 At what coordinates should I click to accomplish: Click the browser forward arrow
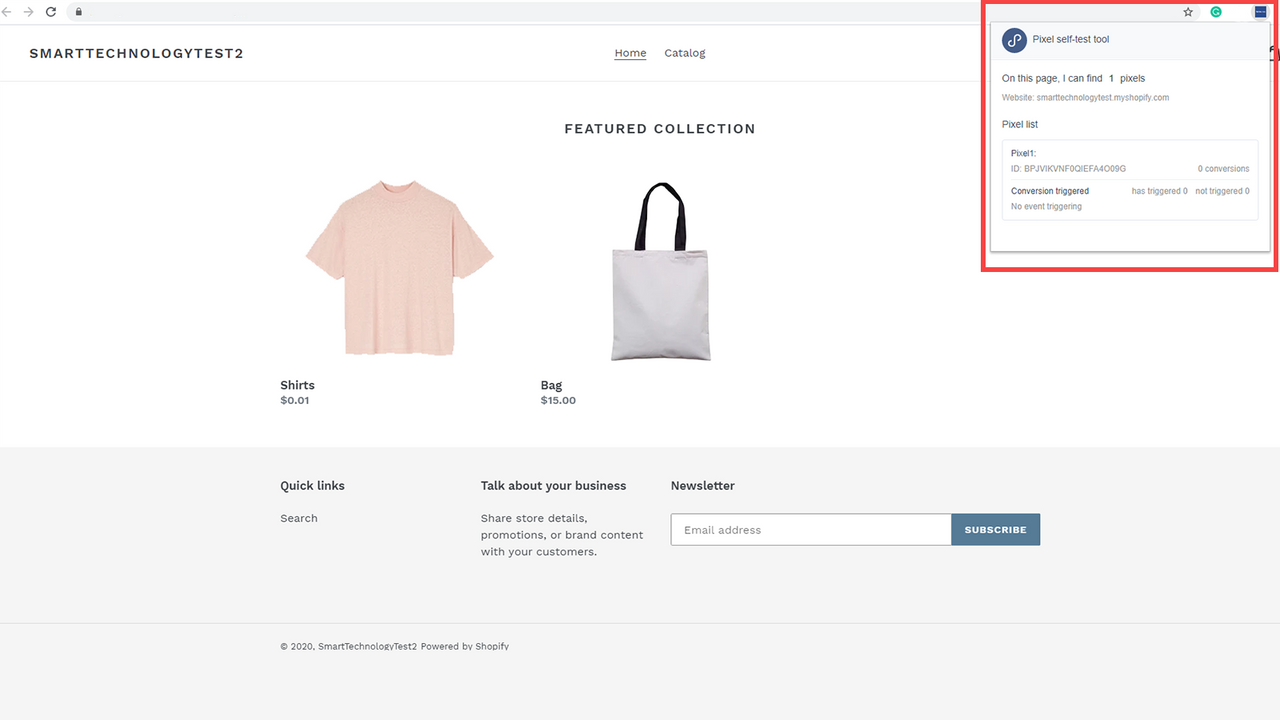pos(28,12)
